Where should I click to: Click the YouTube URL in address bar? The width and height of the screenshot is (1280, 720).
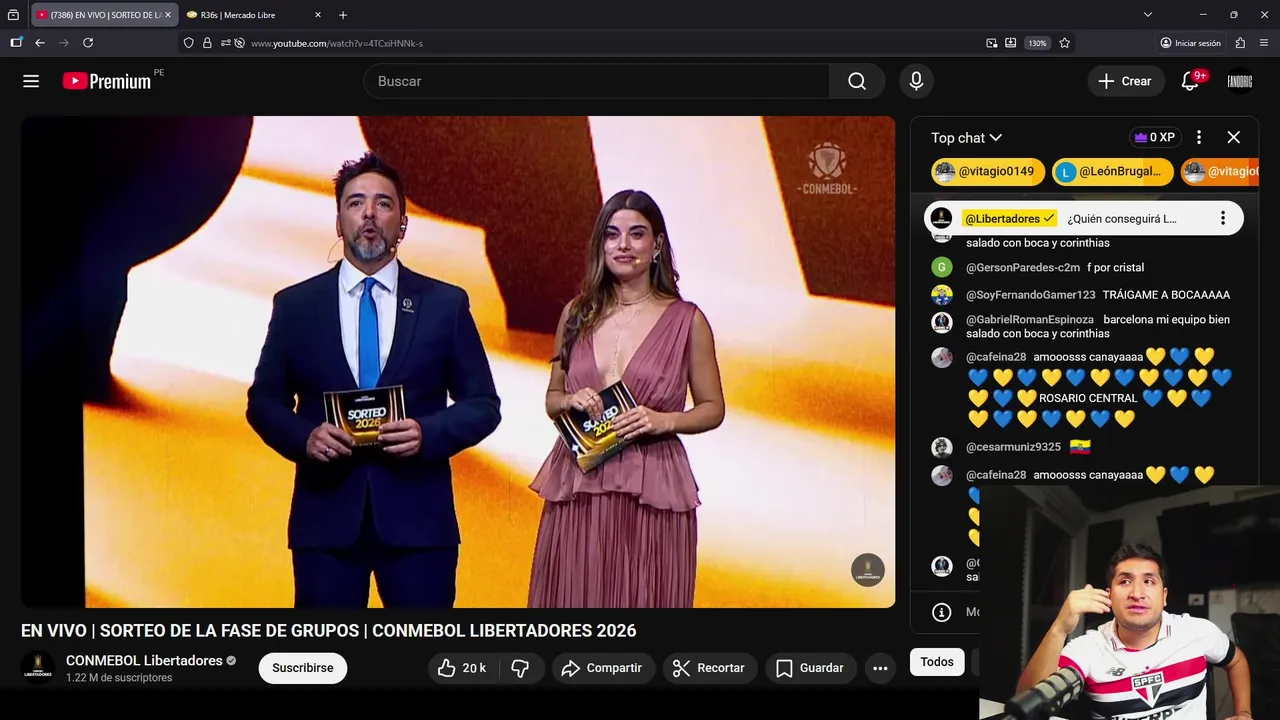[337, 43]
